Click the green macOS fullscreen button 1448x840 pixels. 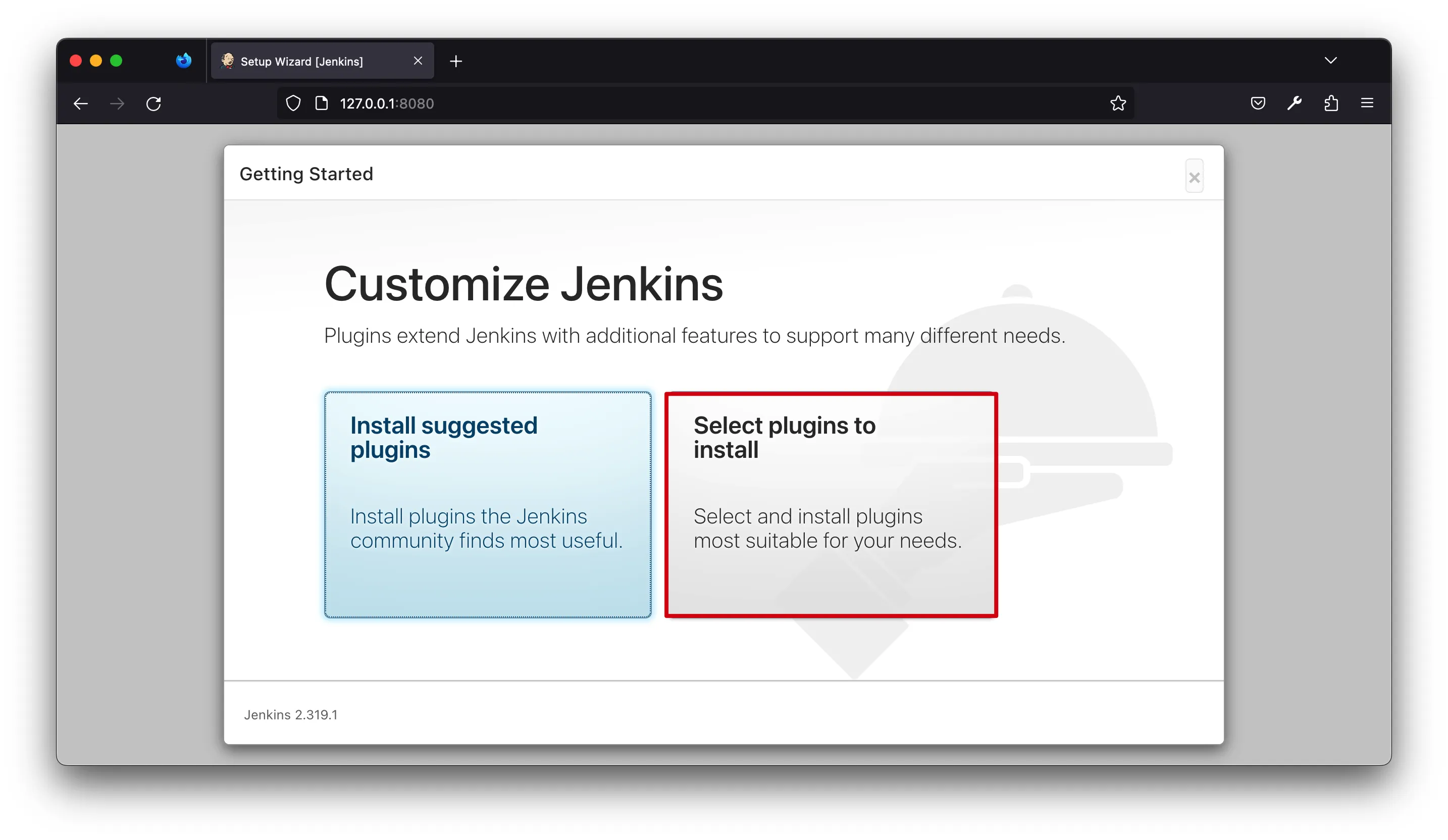click(x=116, y=61)
